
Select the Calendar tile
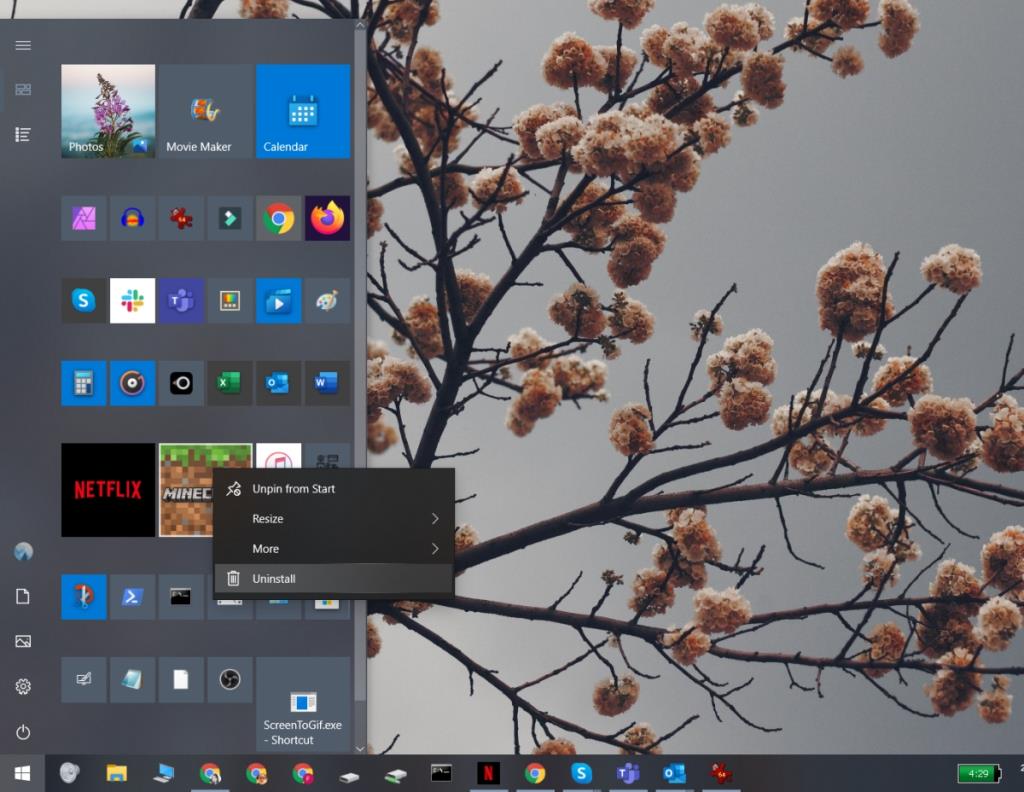pos(303,111)
